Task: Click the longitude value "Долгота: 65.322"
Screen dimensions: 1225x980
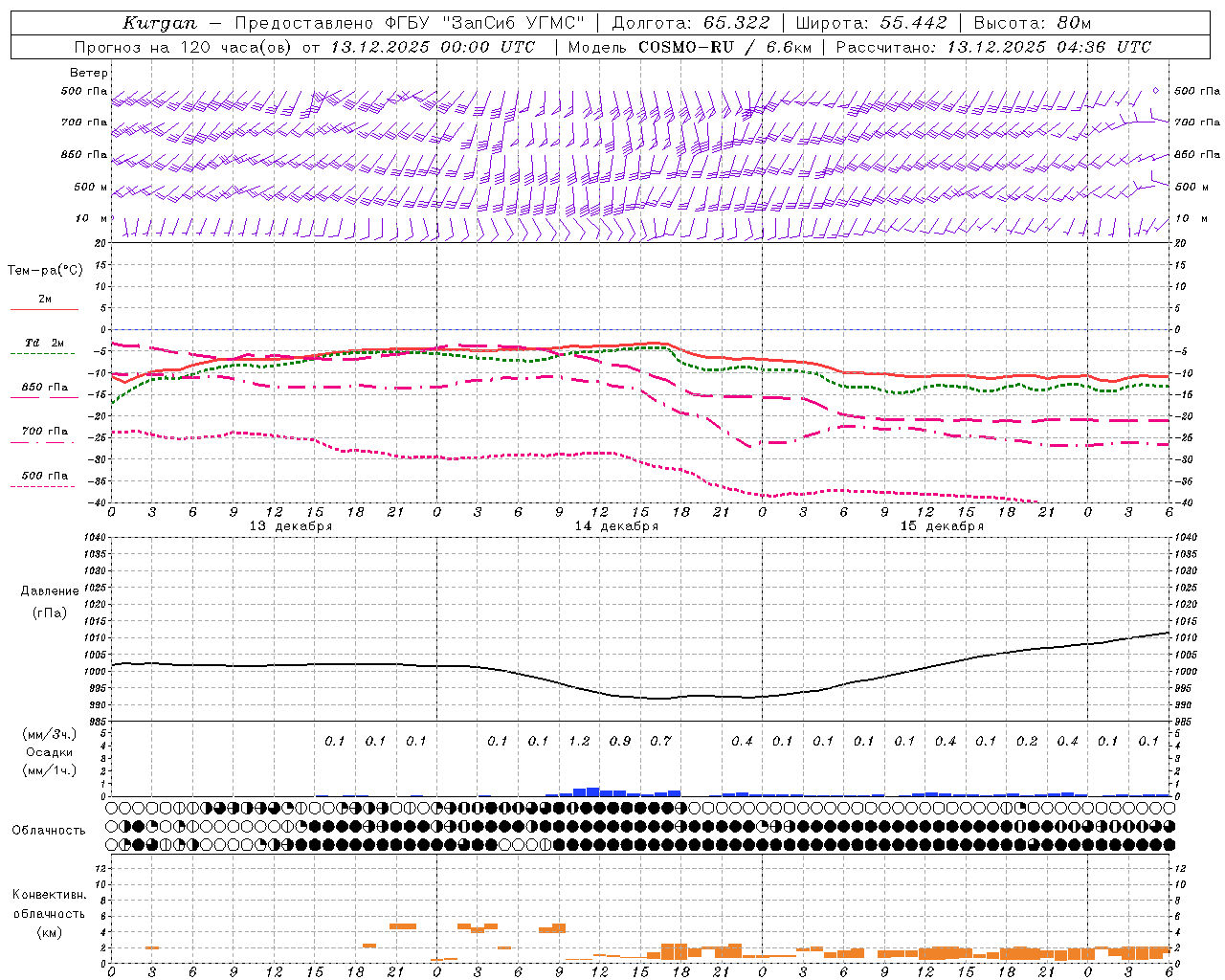Action: pos(689,23)
